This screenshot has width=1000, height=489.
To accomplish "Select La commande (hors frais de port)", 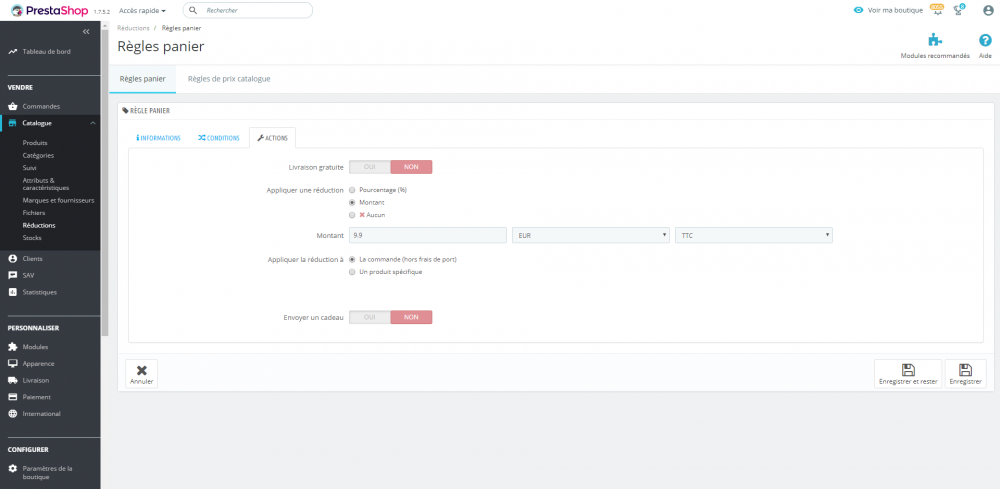I will coord(352,259).
